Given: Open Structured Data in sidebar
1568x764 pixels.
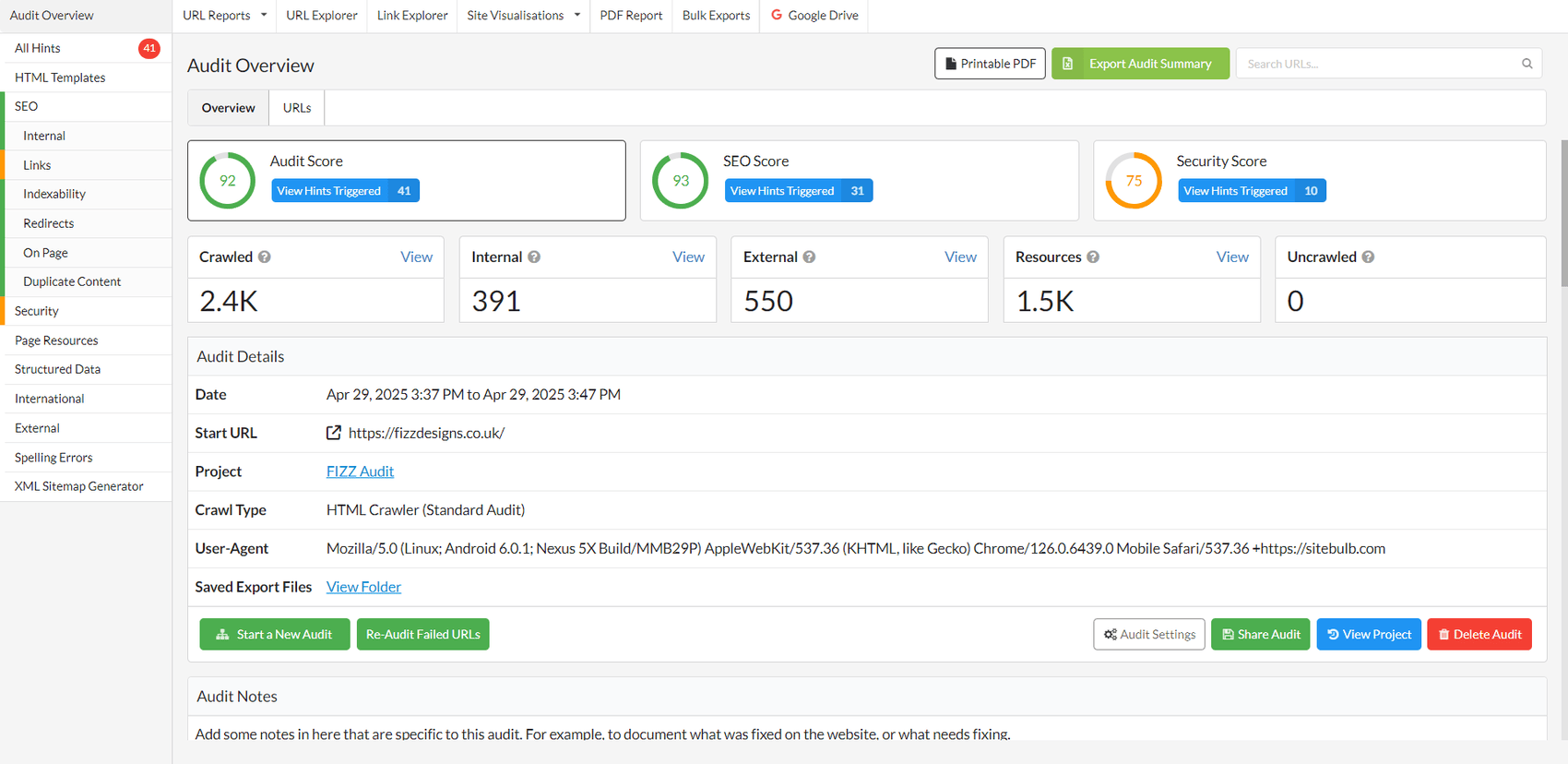Looking at the screenshot, I should (86, 369).
